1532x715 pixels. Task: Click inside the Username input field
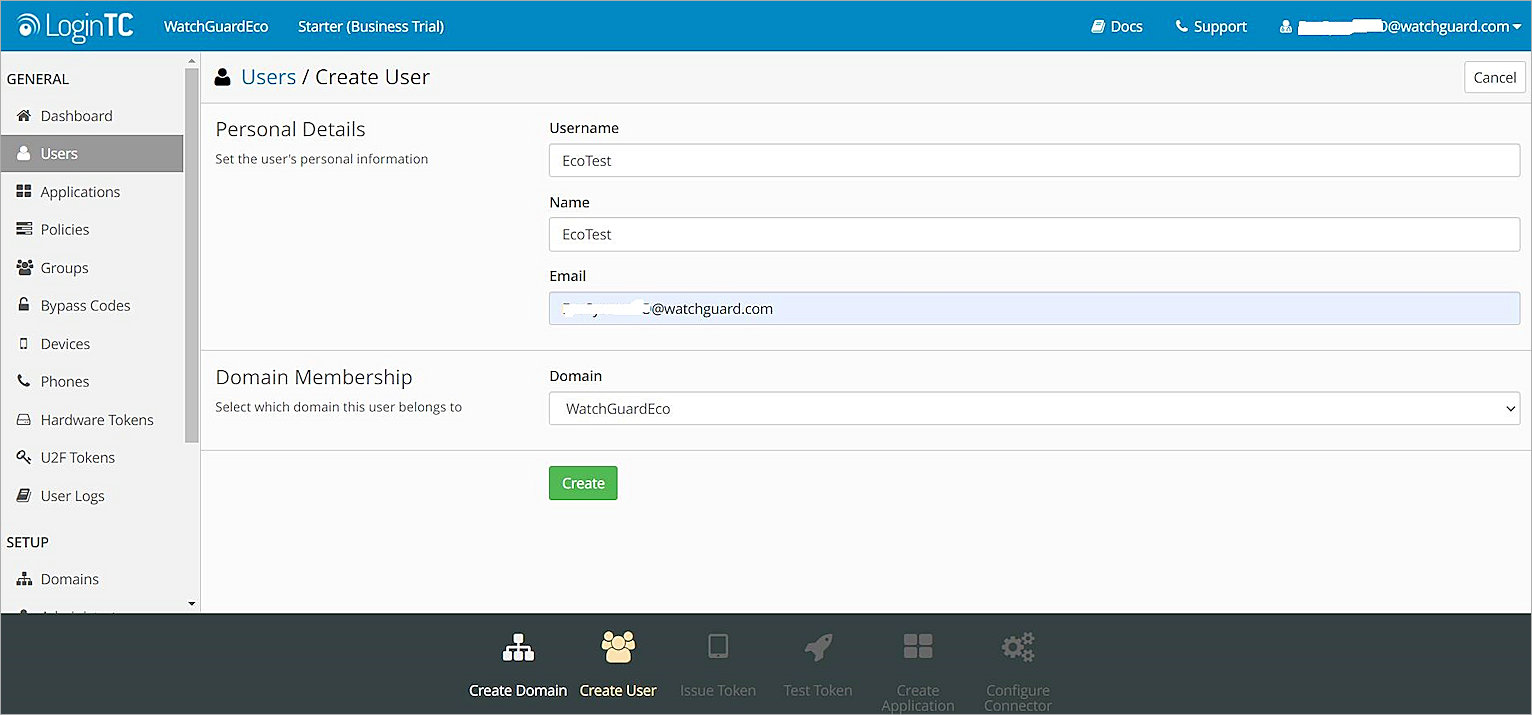coord(1033,160)
